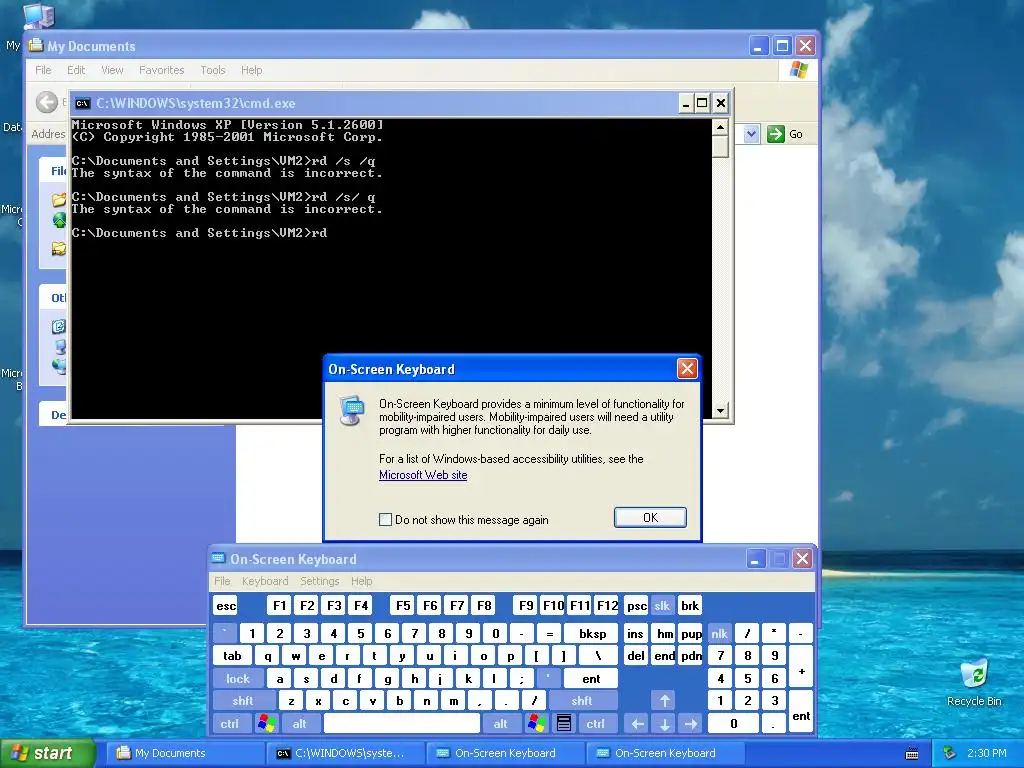Click the letter q key

[x=267, y=656]
